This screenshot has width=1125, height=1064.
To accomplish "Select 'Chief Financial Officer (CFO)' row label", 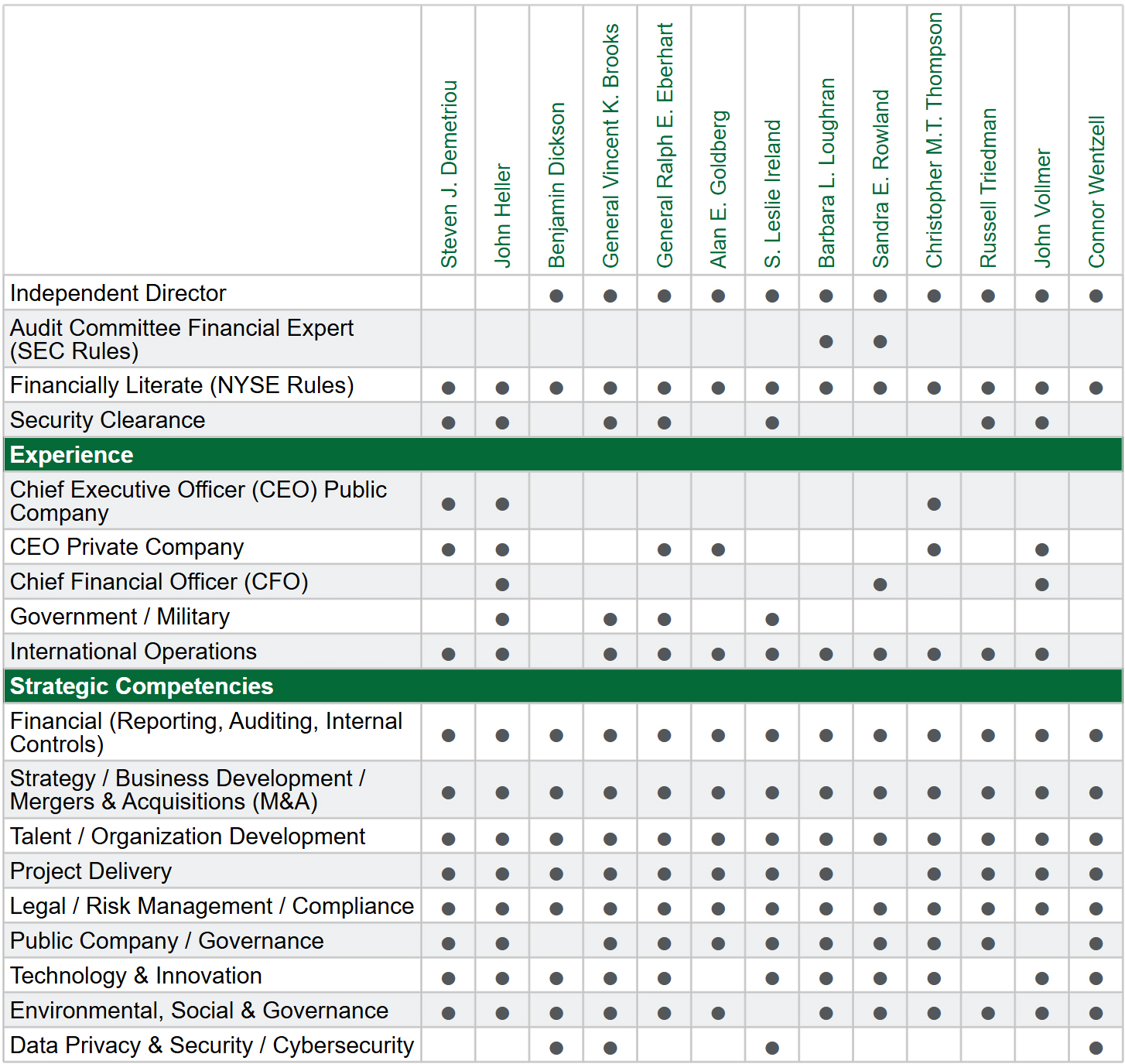I will point(159,582).
